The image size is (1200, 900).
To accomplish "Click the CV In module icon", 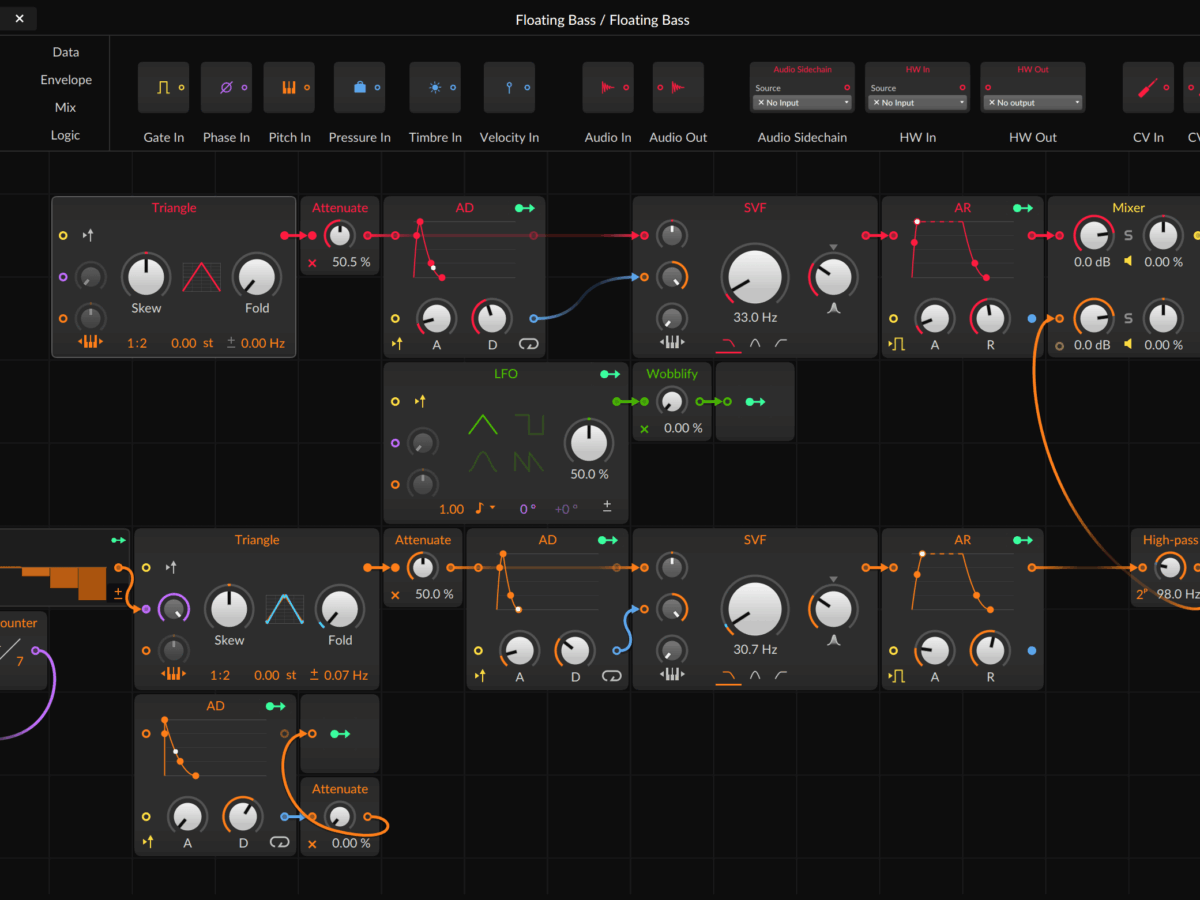I will tap(1148, 88).
